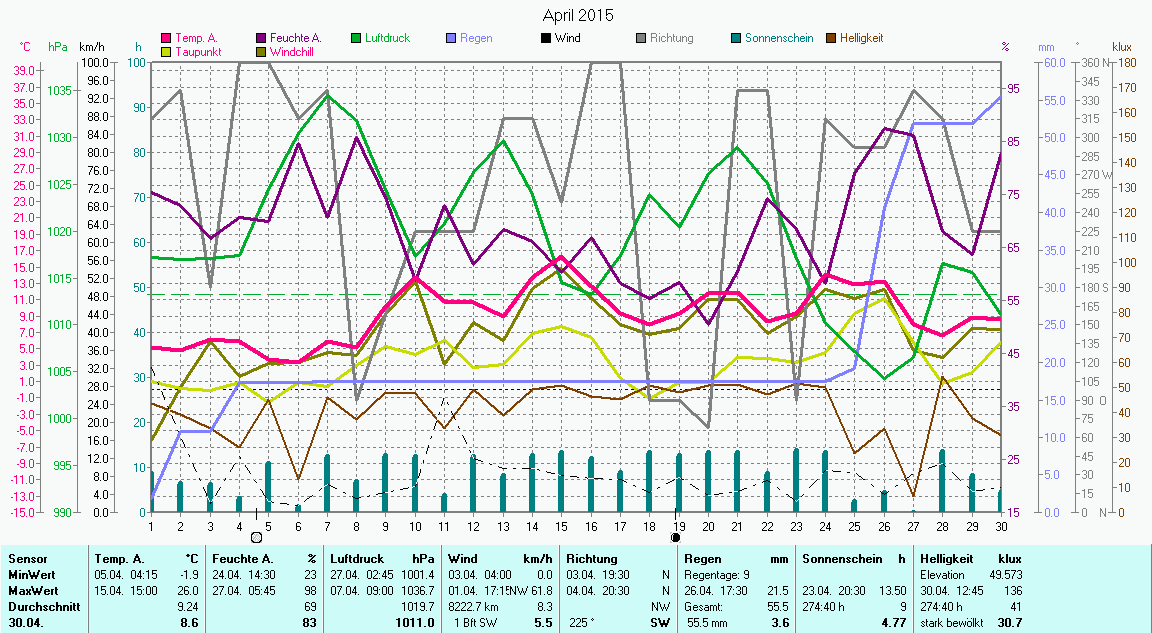This screenshot has width=1152, height=633.
Task: Click the MaxWert row label
Action: click(x=32, y=591)
